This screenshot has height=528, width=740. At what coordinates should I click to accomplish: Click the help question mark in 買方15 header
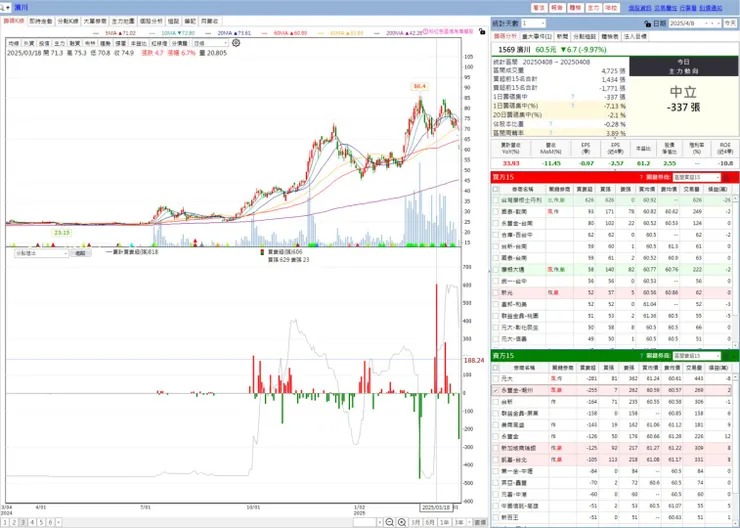(x=641, y=177)
